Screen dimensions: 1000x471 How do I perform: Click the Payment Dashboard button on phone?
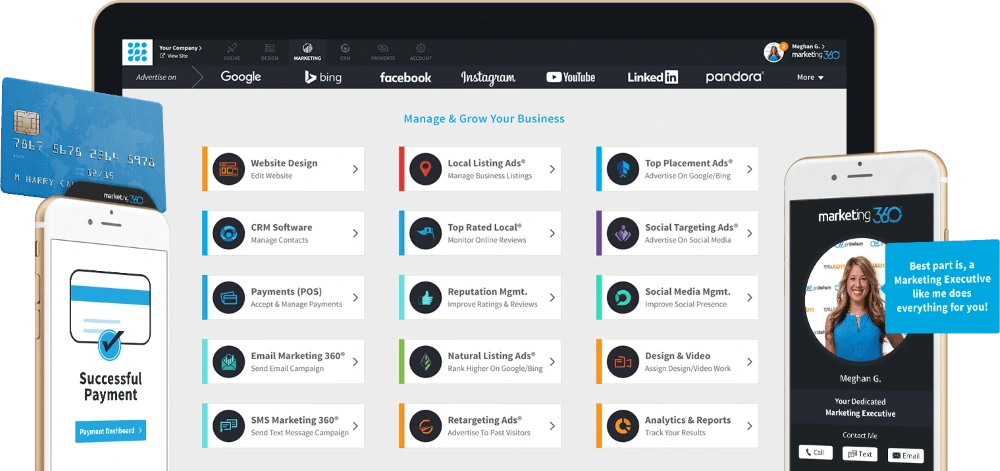110,431
